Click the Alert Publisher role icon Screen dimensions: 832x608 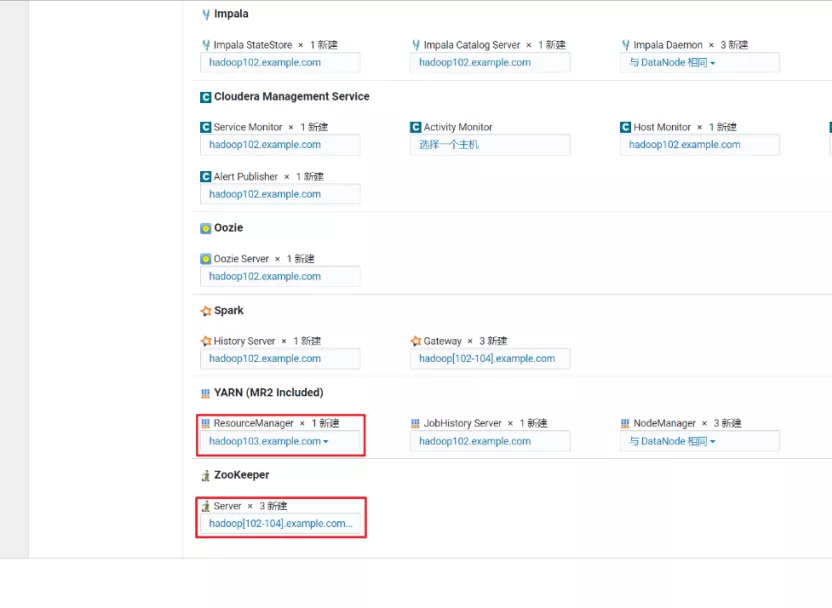click(206, 177)
